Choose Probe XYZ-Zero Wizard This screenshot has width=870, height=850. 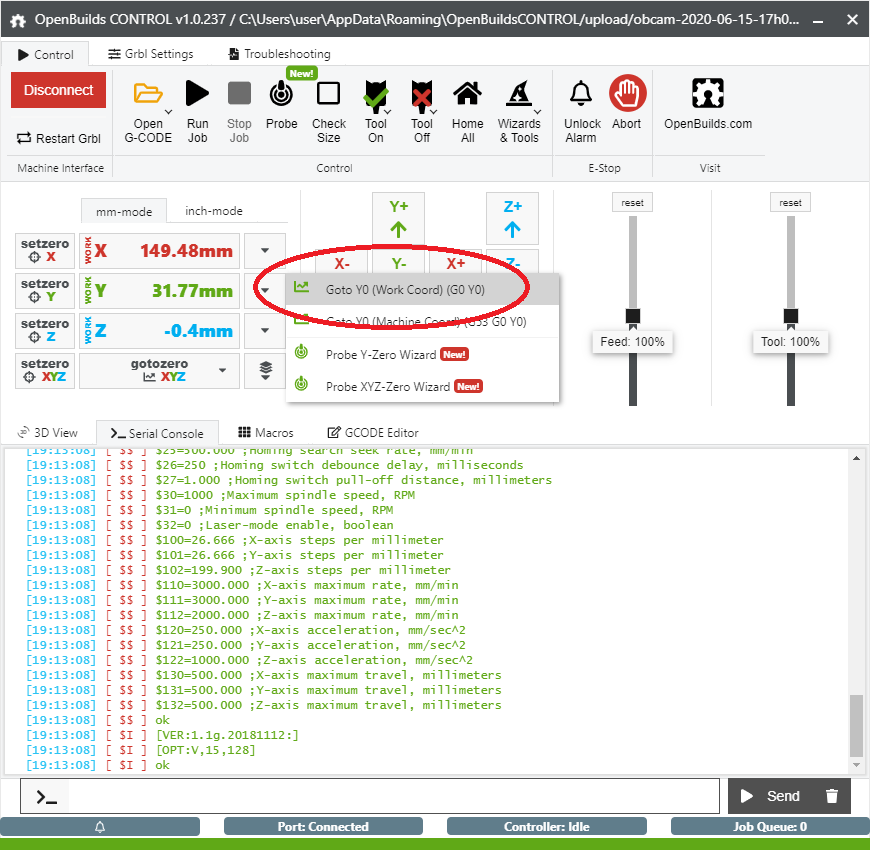click(x=422, y=386)
